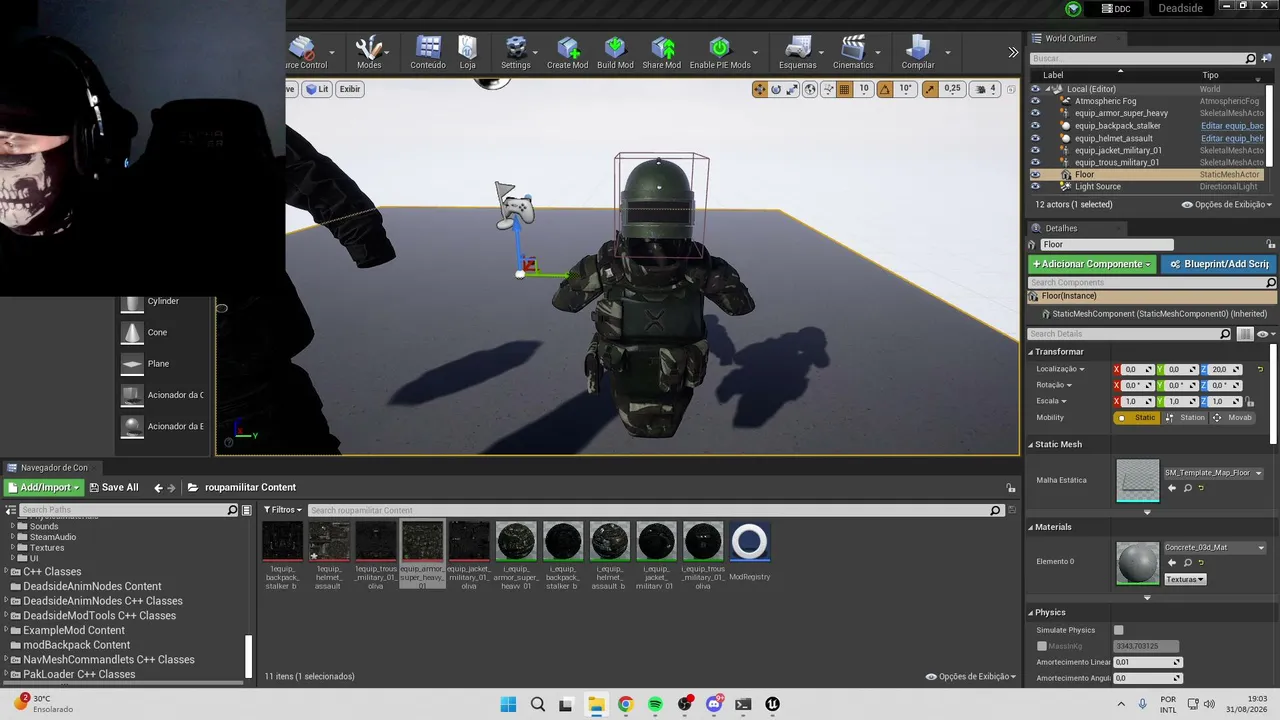Screen dimensions: 1280x720
Task: Select the translate gizmo tool in viewport
Action: pos(760,89)
